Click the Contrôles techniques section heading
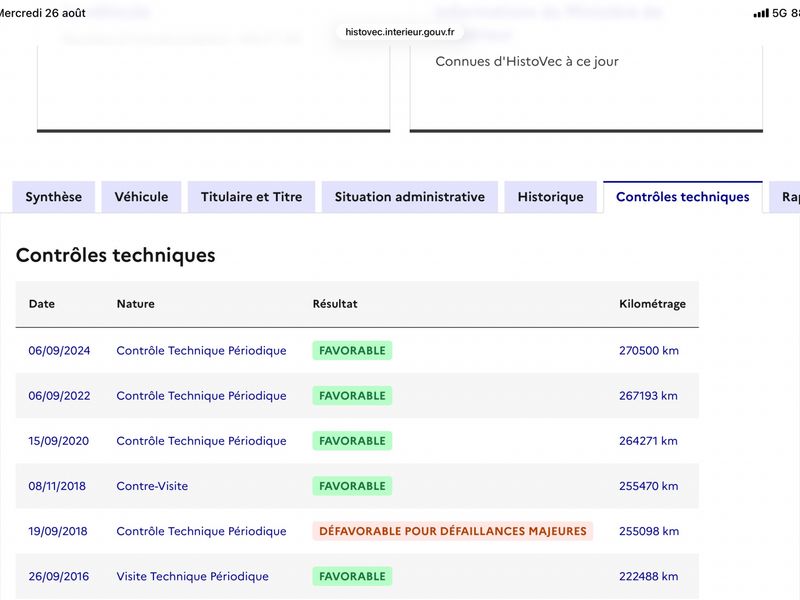This screenshot has width=800, height=600. [x=116, y=255]
